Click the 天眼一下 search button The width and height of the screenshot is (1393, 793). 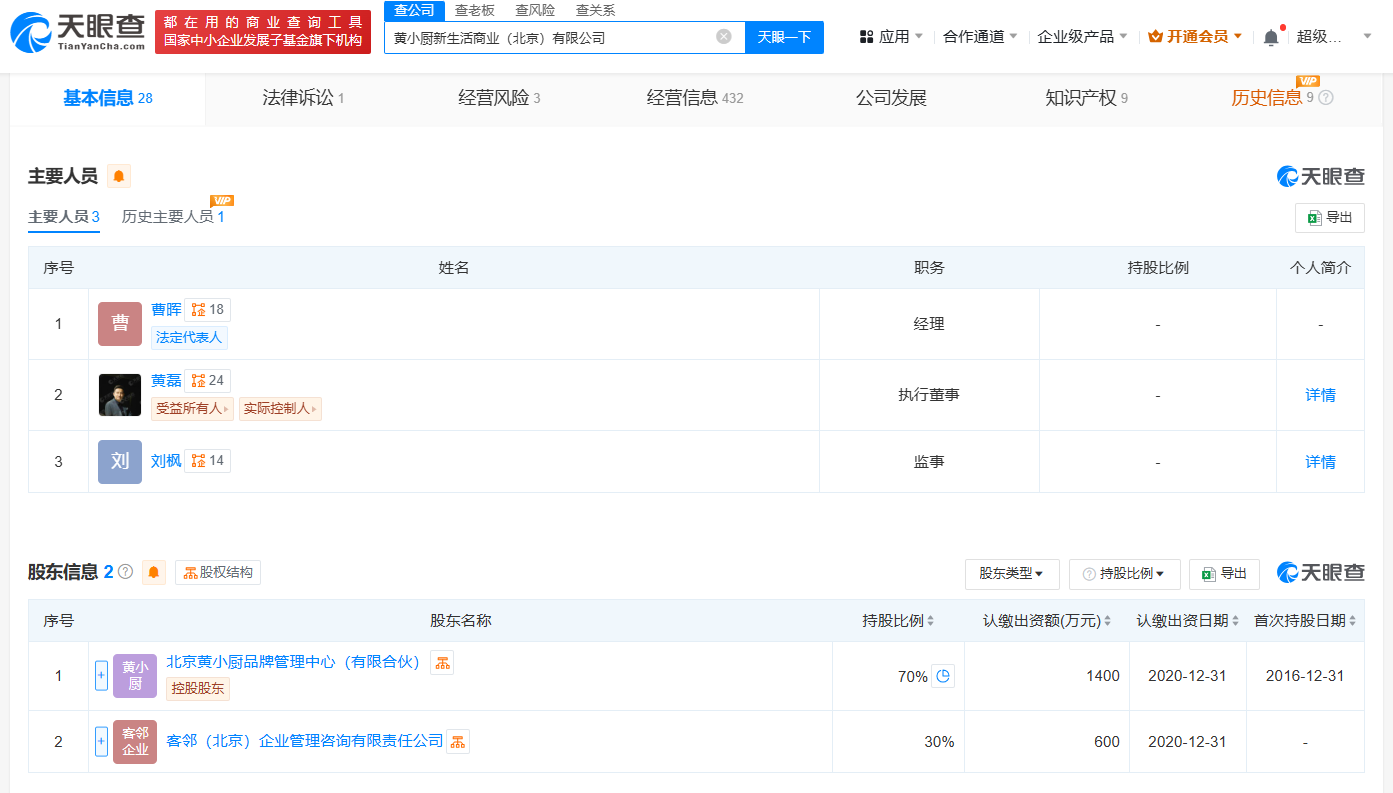[784, 37]
